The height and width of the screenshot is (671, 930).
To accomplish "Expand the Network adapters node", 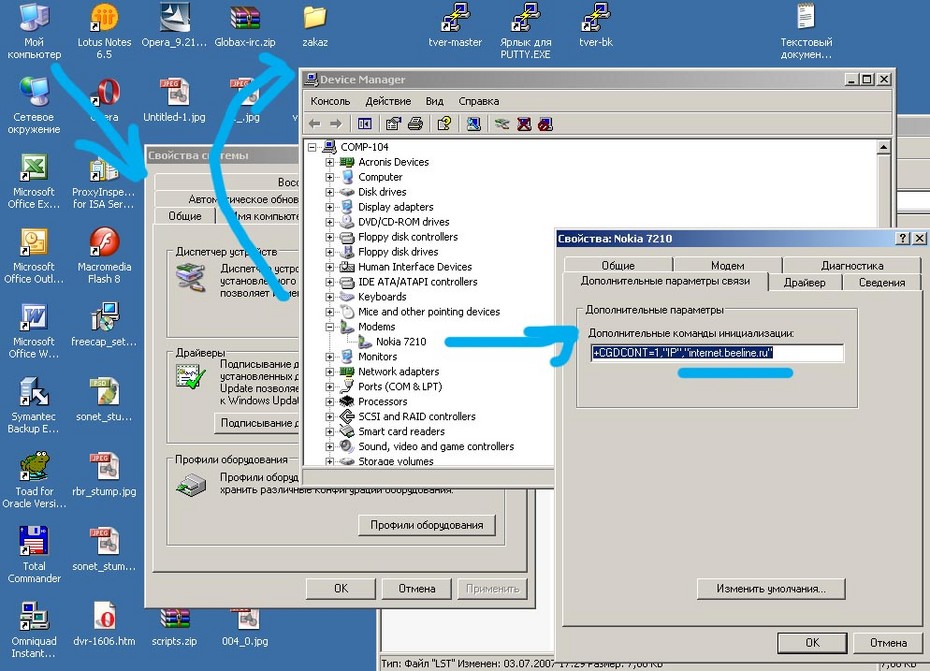I will tap(329, 371).
